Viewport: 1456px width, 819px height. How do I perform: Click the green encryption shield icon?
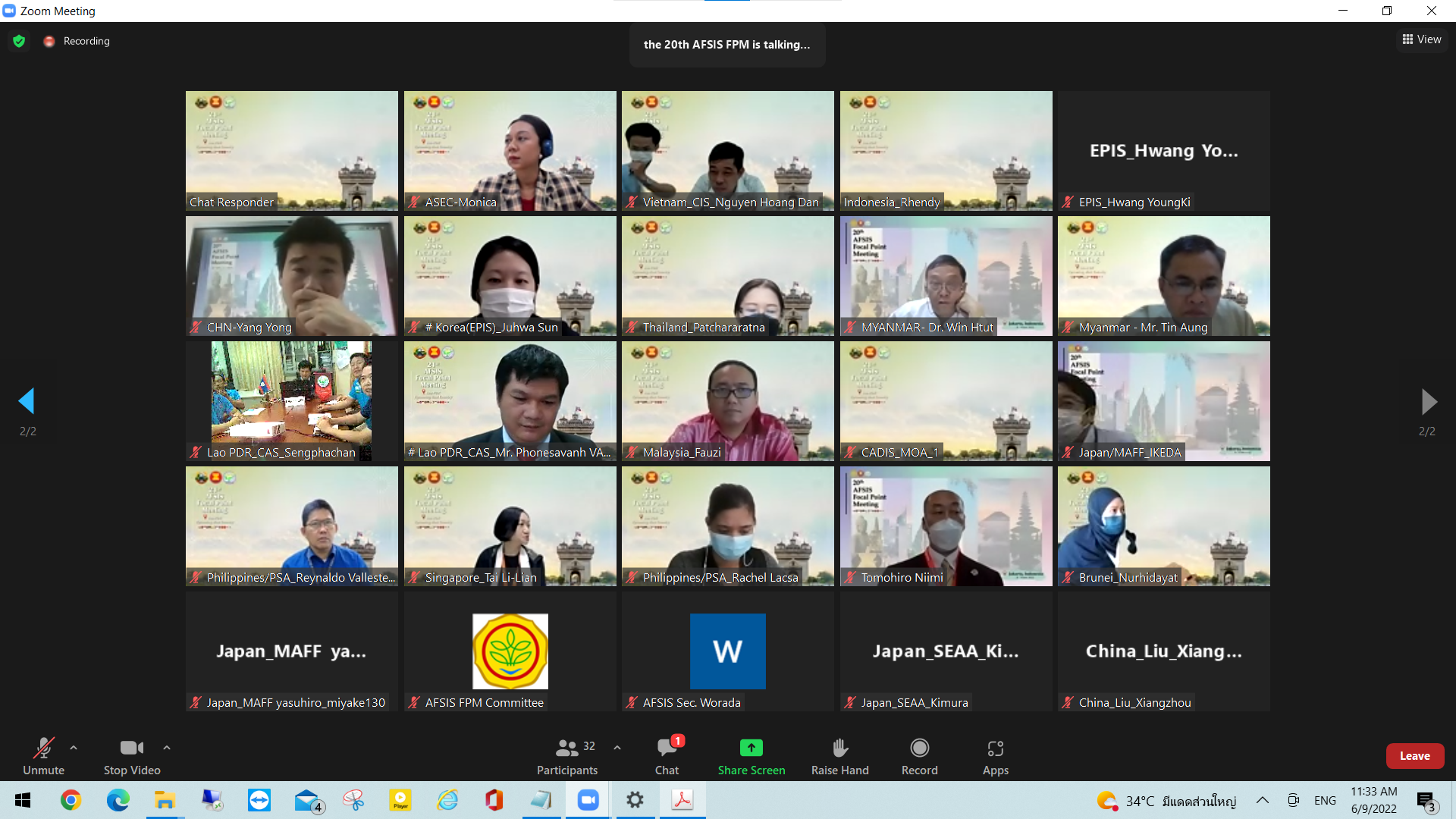tap(19, 41)
